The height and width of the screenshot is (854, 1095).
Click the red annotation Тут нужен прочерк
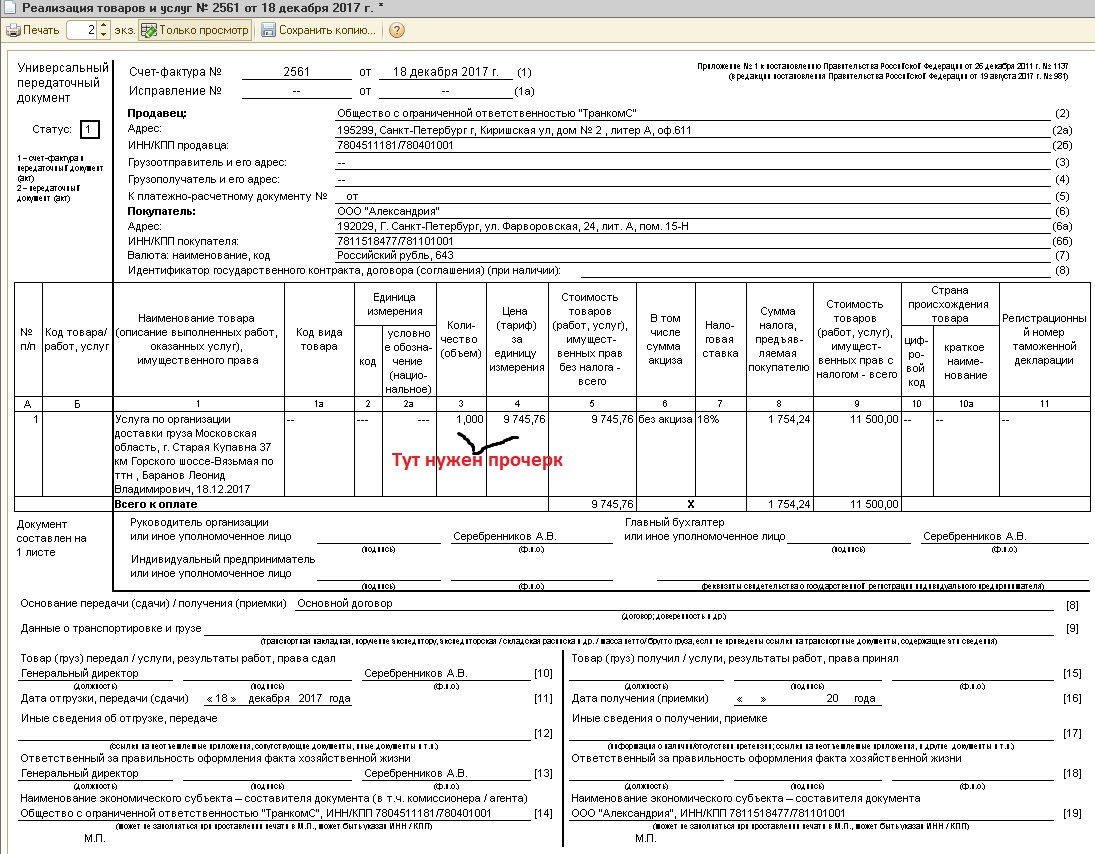(x=477, y=460)
